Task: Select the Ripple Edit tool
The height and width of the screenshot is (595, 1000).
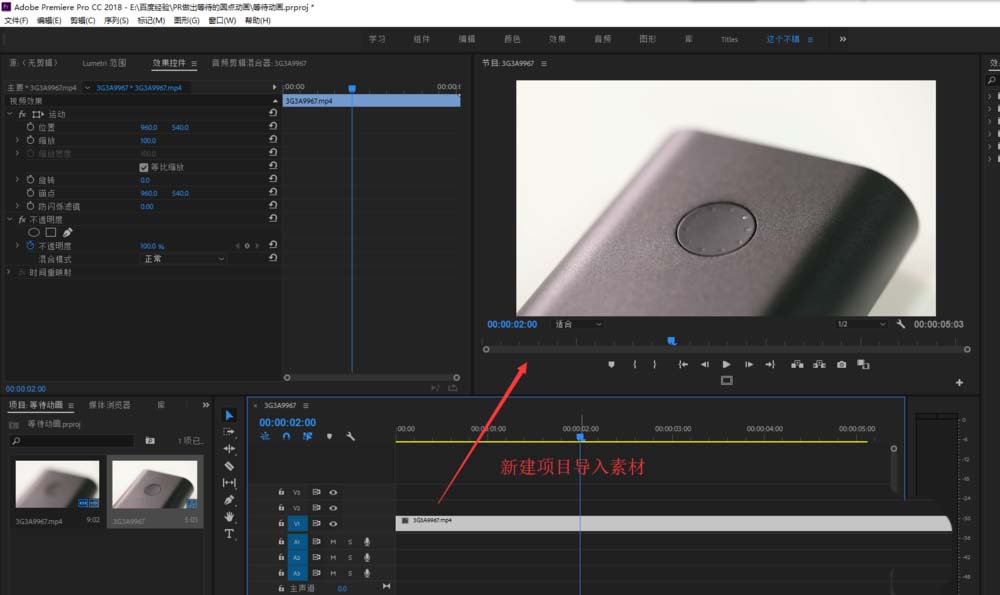Action: click(x=229, y=448)
